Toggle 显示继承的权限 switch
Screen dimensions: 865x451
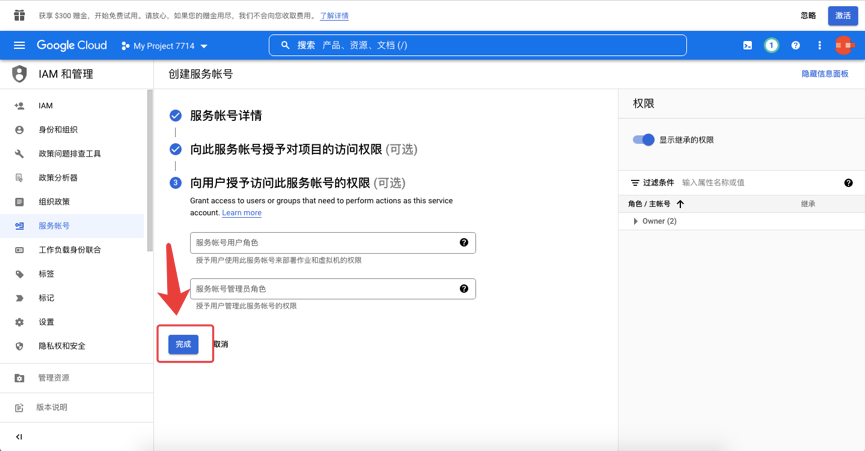coord(643,139)
